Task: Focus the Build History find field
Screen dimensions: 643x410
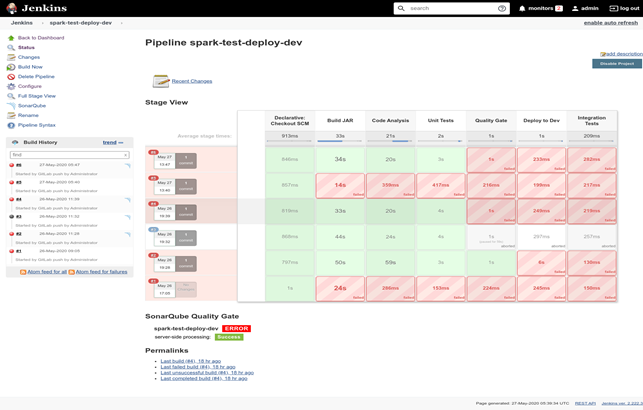Action: click(69, 155)
